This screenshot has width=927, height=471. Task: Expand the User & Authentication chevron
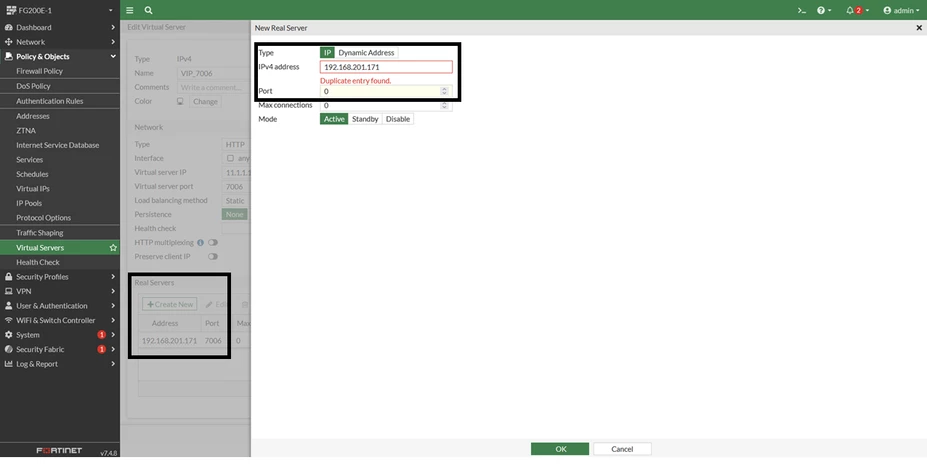(113, 306)
